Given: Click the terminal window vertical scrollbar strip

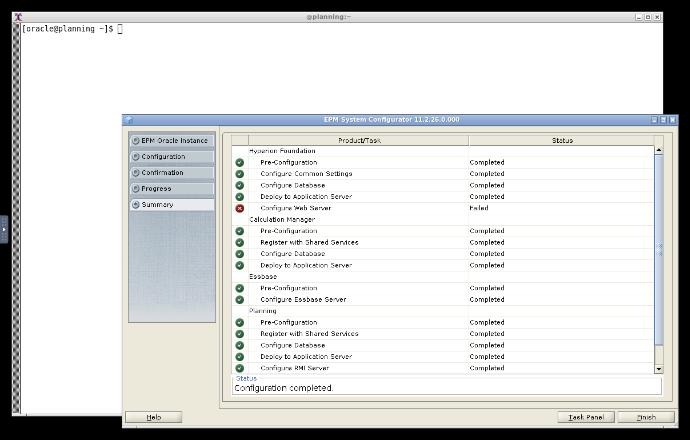Looking at the screenshot, I should [x=16, y=218].
